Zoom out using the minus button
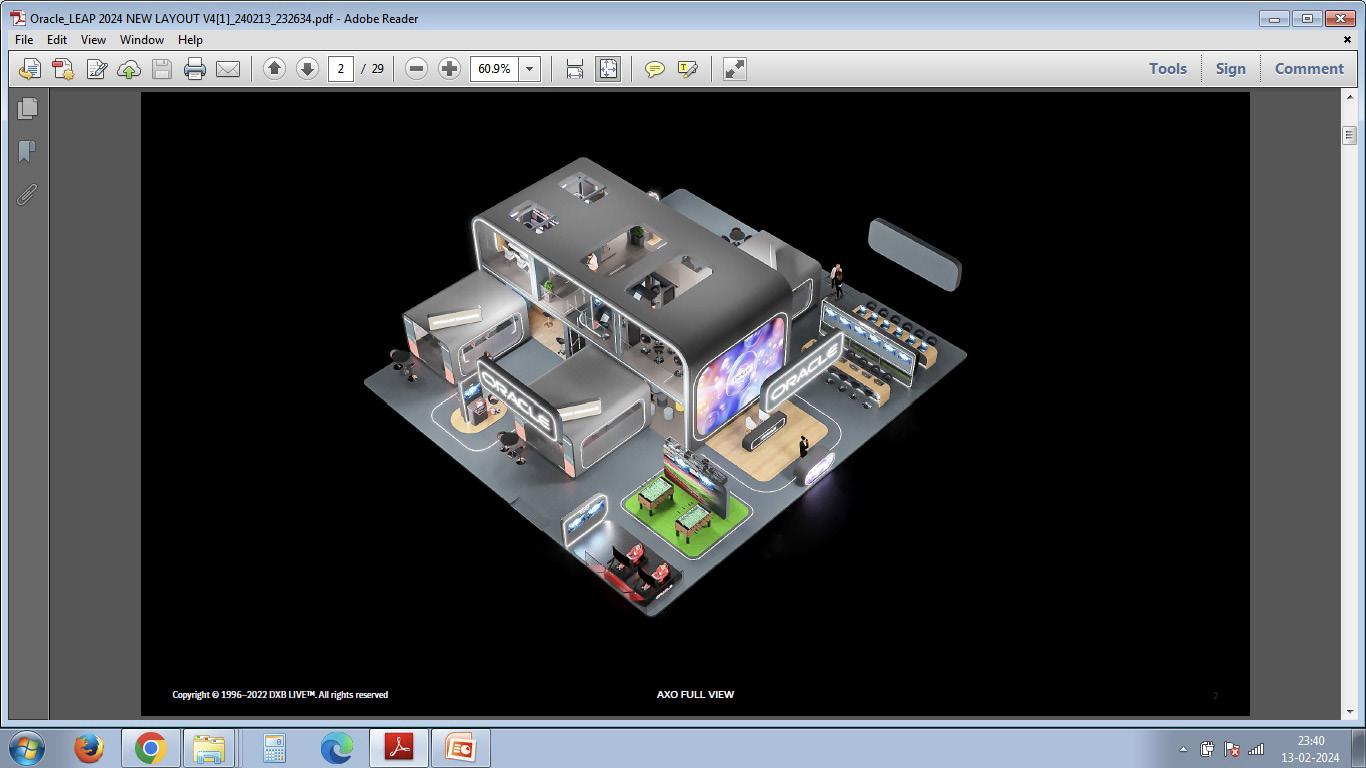The image size is (1366, 768). (416, 69)
